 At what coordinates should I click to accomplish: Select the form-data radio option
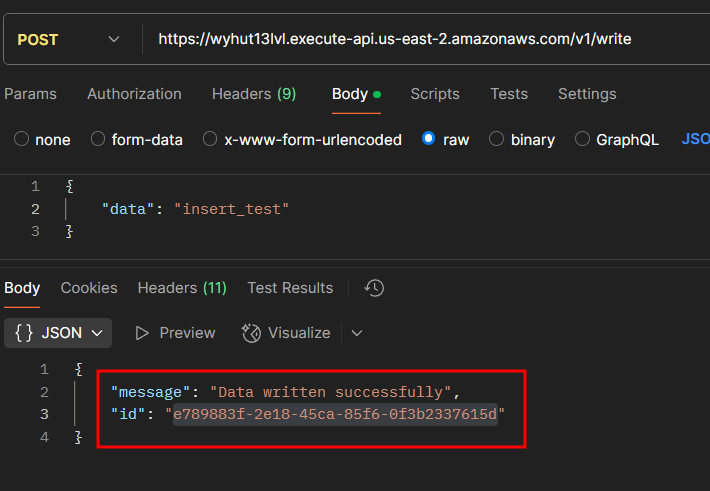point(98,139)
